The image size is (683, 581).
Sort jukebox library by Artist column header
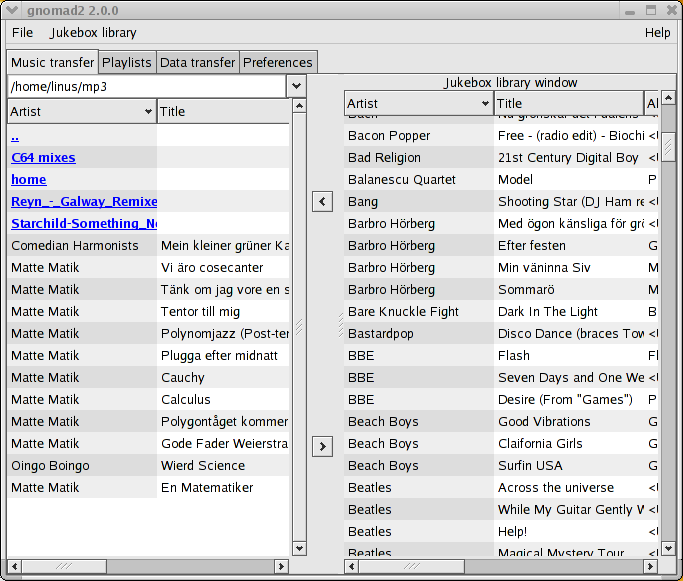[x=419, y=104]
